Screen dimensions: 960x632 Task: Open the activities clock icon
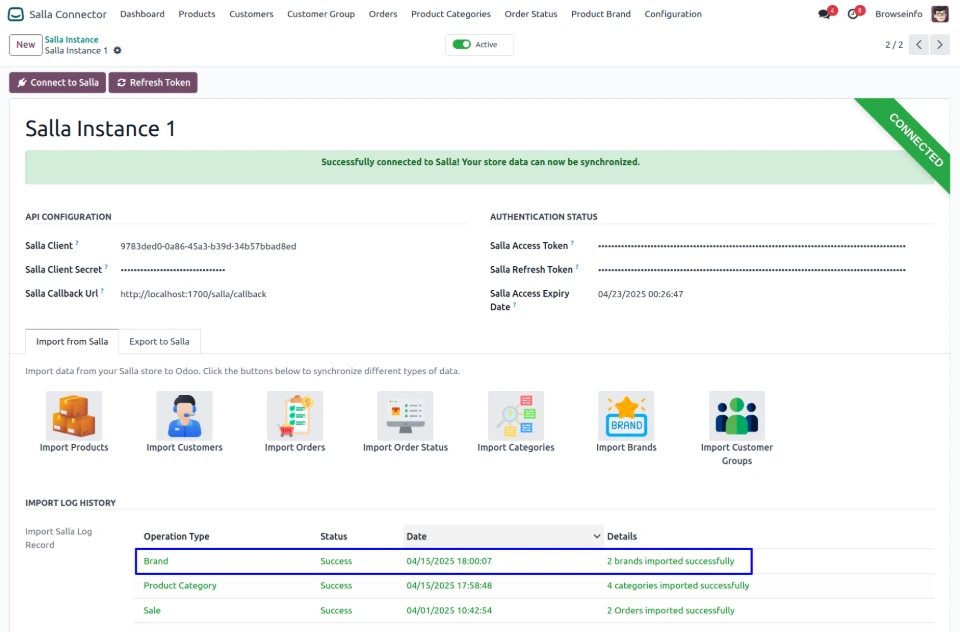click(853, 14)
